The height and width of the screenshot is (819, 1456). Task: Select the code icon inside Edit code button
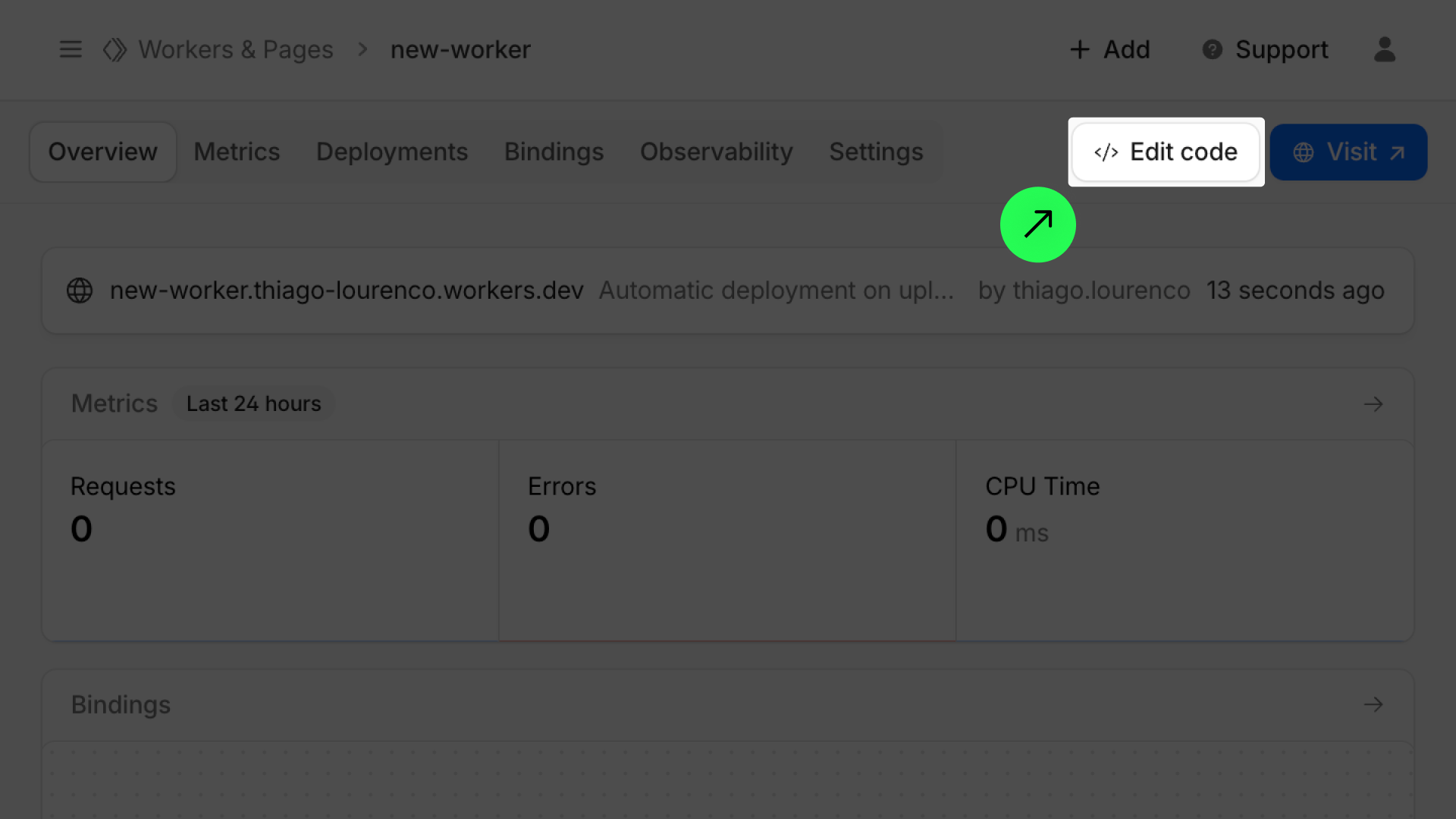(1106, 152)
